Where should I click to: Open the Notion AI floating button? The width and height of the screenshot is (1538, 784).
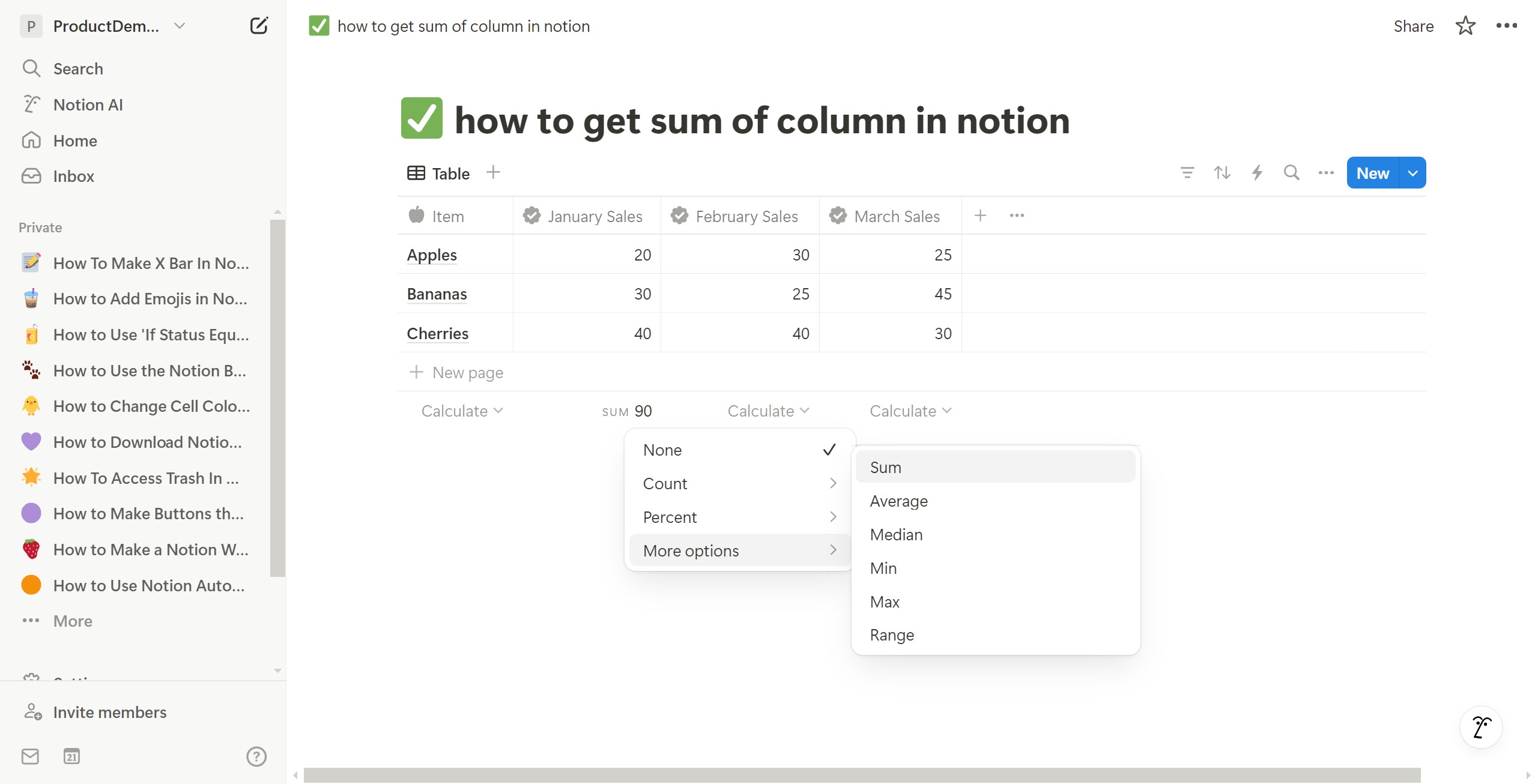[1482, 727]
